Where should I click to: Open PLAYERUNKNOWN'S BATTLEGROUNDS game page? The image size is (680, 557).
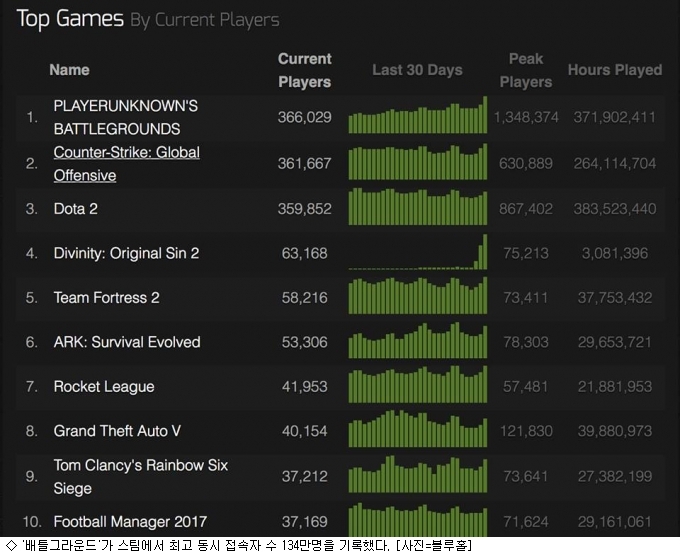tap(125, 118)
